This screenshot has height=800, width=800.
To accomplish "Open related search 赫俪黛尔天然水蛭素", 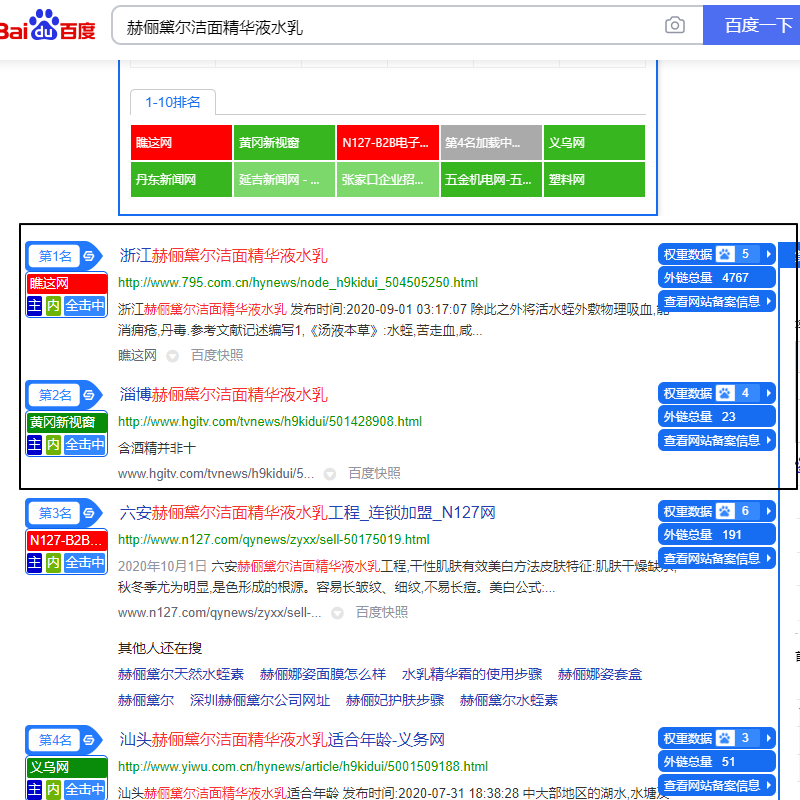I will tap(181, 674).
